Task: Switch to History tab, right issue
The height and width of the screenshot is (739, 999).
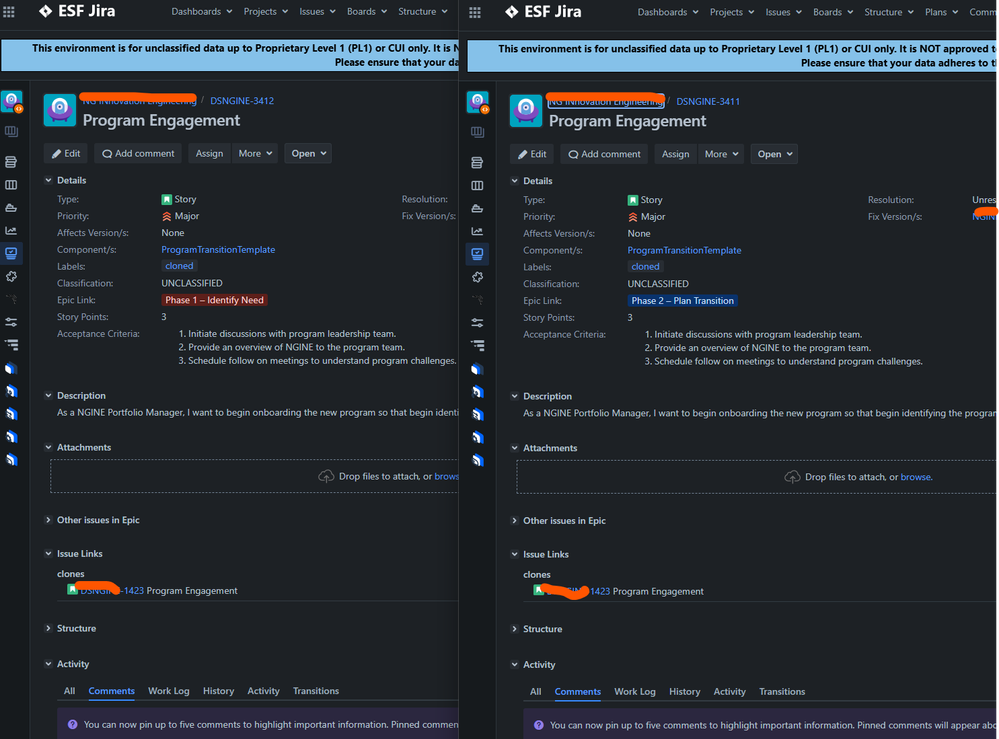Action: click(x=684, y=691)
